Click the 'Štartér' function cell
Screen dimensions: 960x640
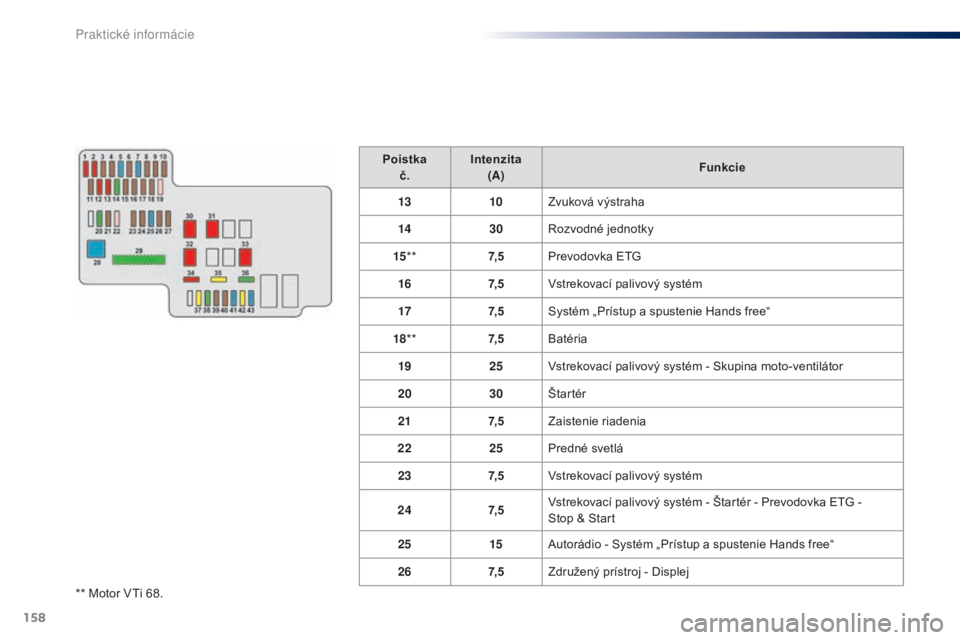tap(722, 394)
